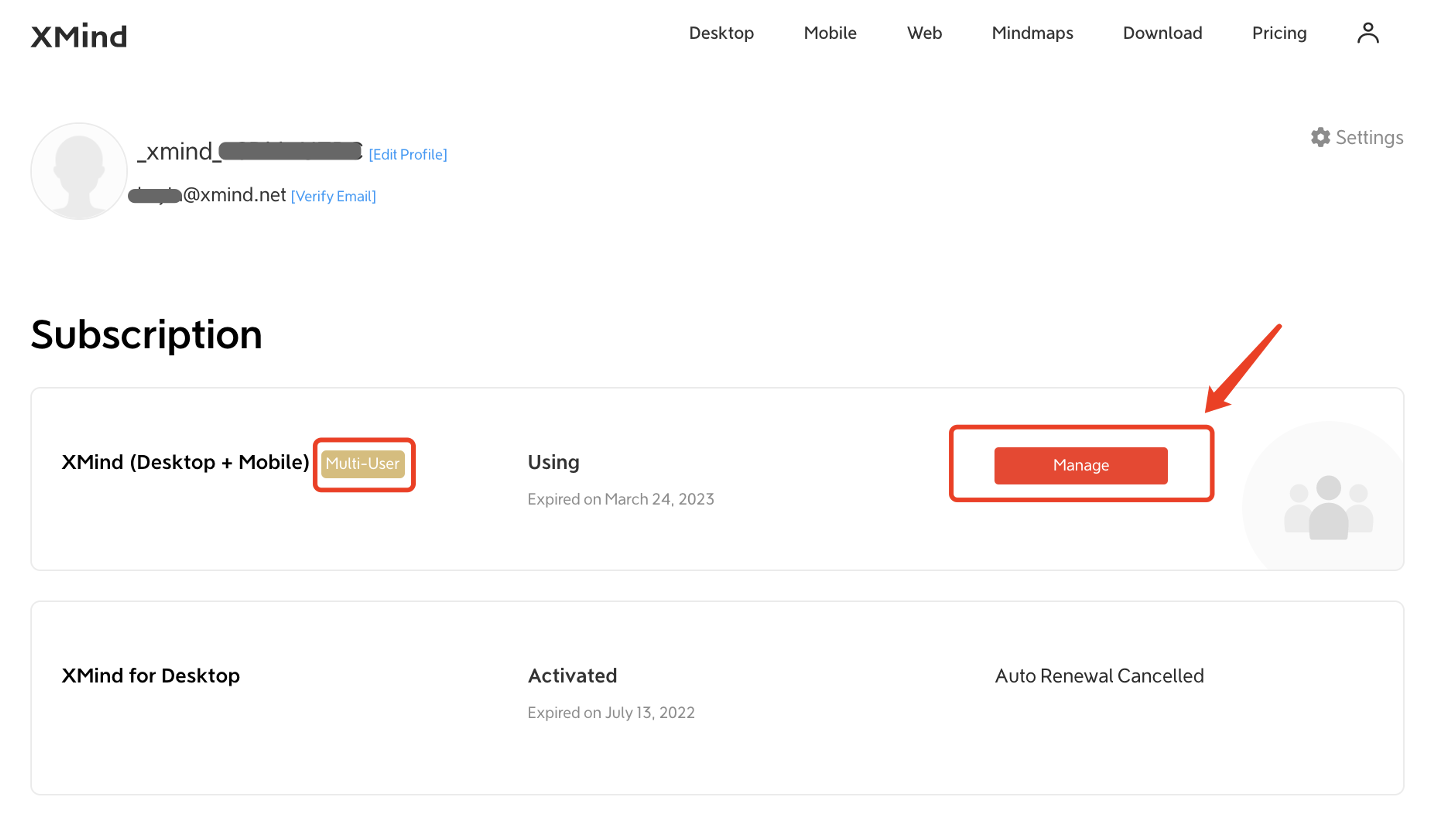Image resolution: width=1440 pixels, height=828 pixels.
Task: Open the Desktop menu item
Action: point(721,33)
